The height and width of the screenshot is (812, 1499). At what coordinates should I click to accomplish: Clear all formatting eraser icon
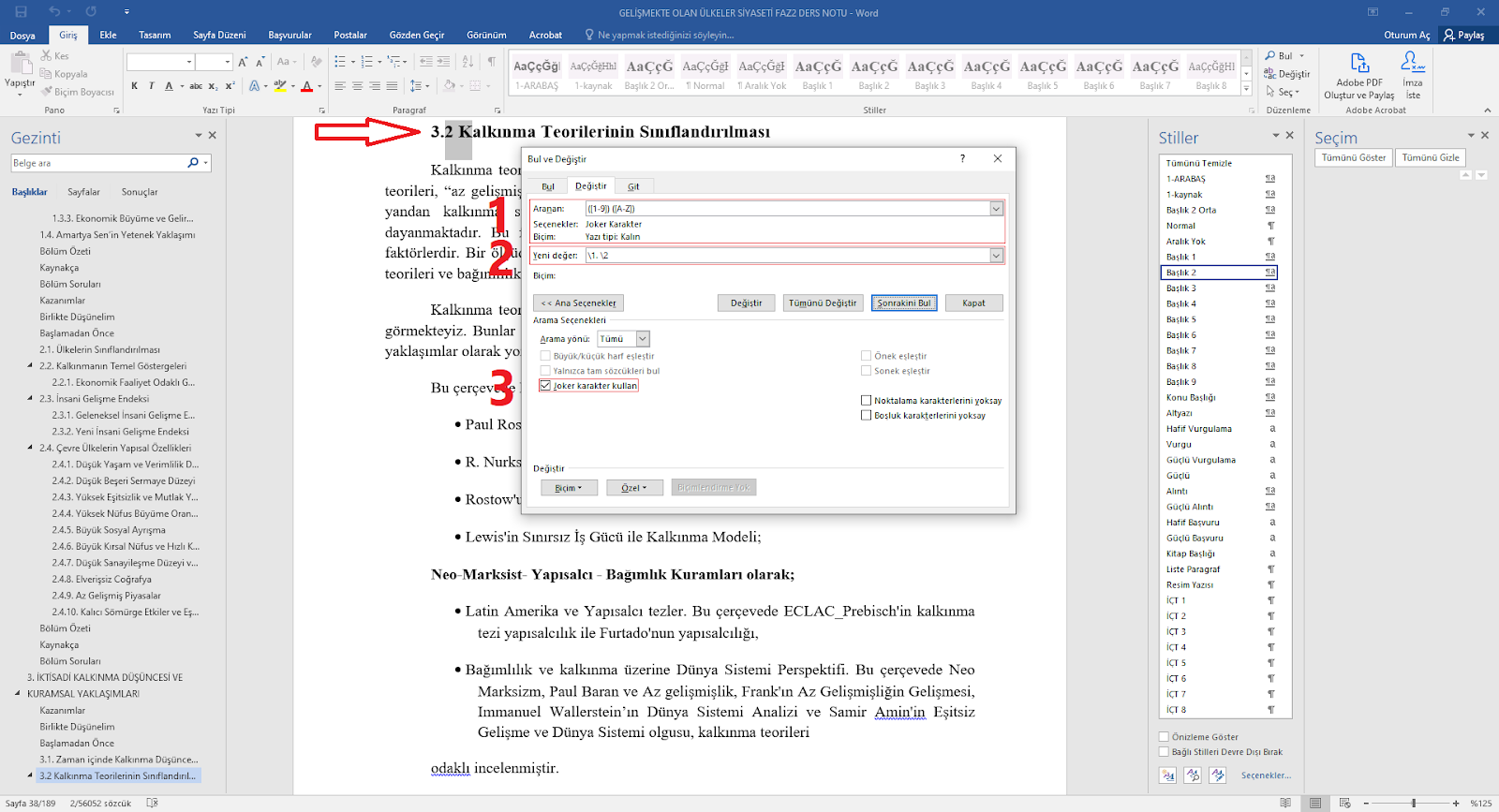(317, 62)
